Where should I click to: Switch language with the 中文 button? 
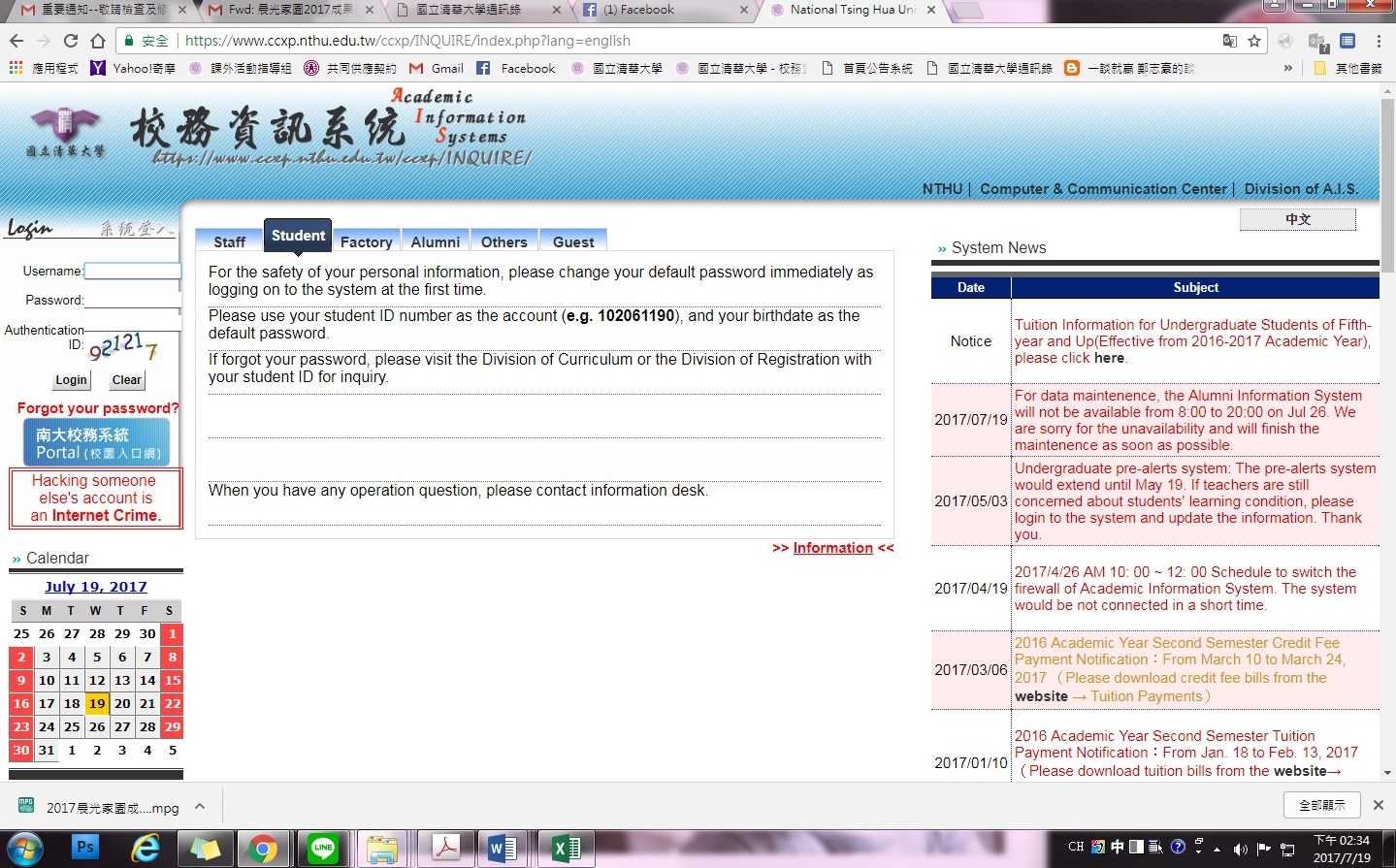coord(1298,219)
